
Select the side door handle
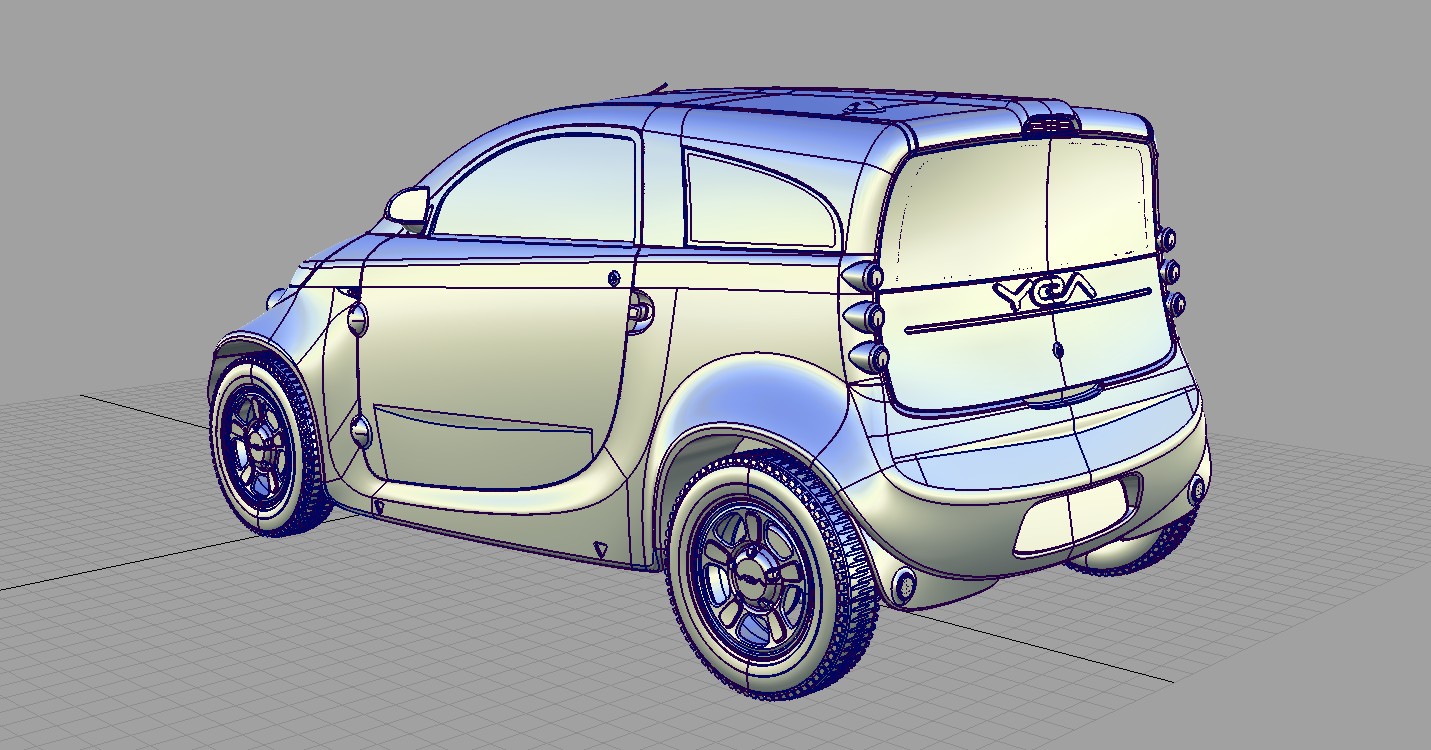point(639,312)
